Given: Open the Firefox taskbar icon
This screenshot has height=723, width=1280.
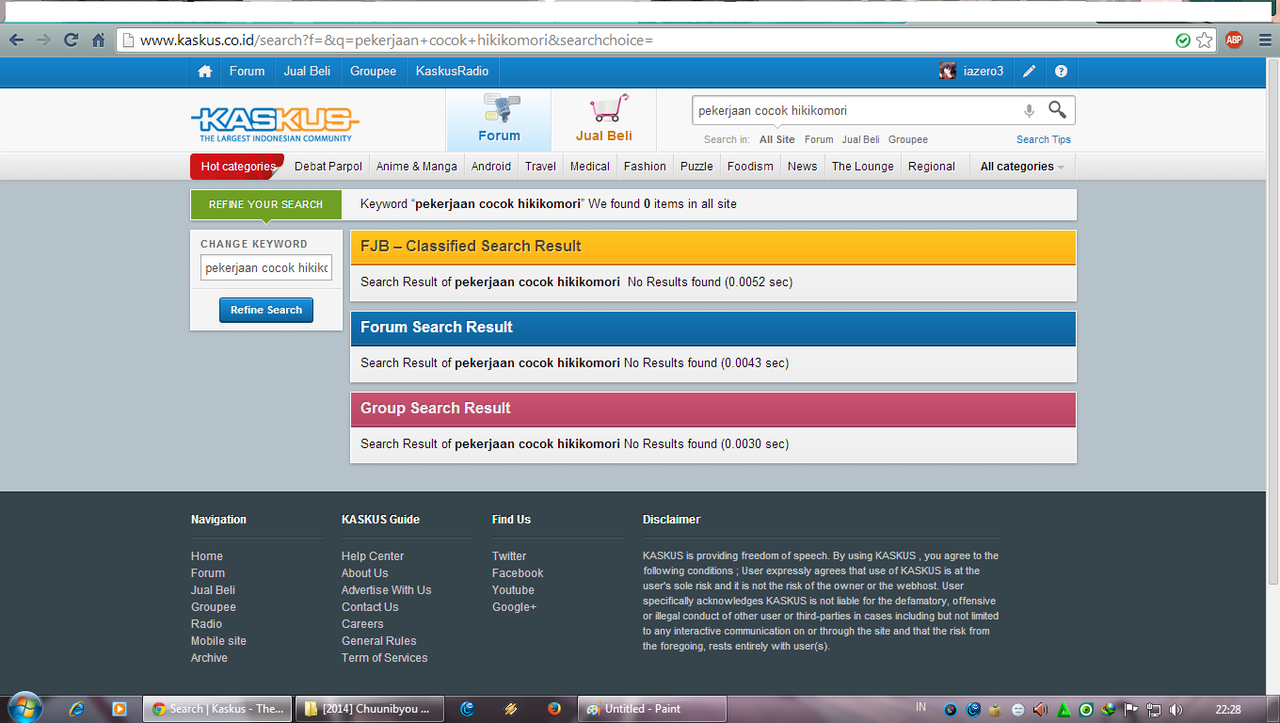Looking at the screenshot, I should click(554, 709).
